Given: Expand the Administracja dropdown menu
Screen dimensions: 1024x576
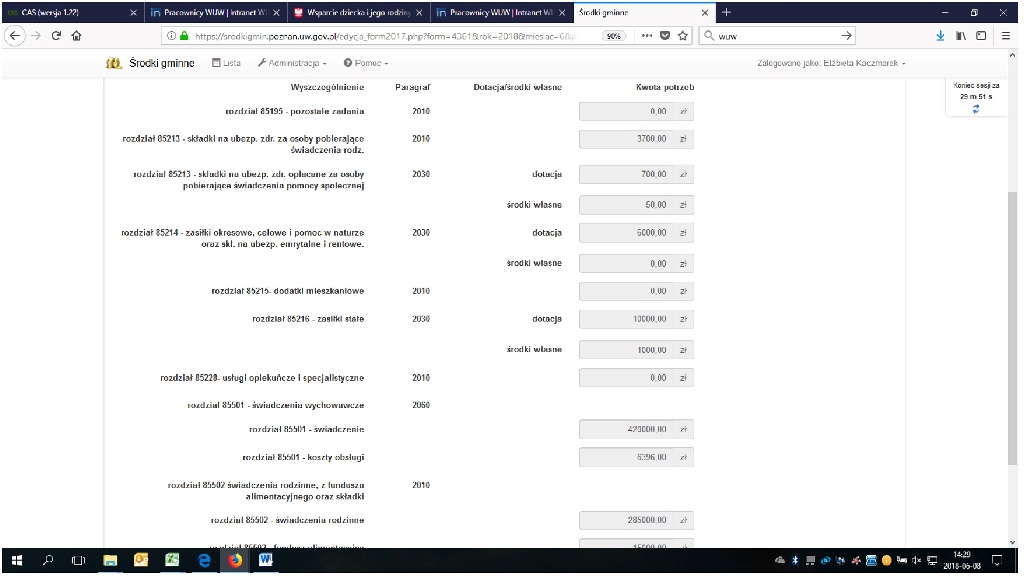Looking at the screenshot, I should tap(292, 63).
